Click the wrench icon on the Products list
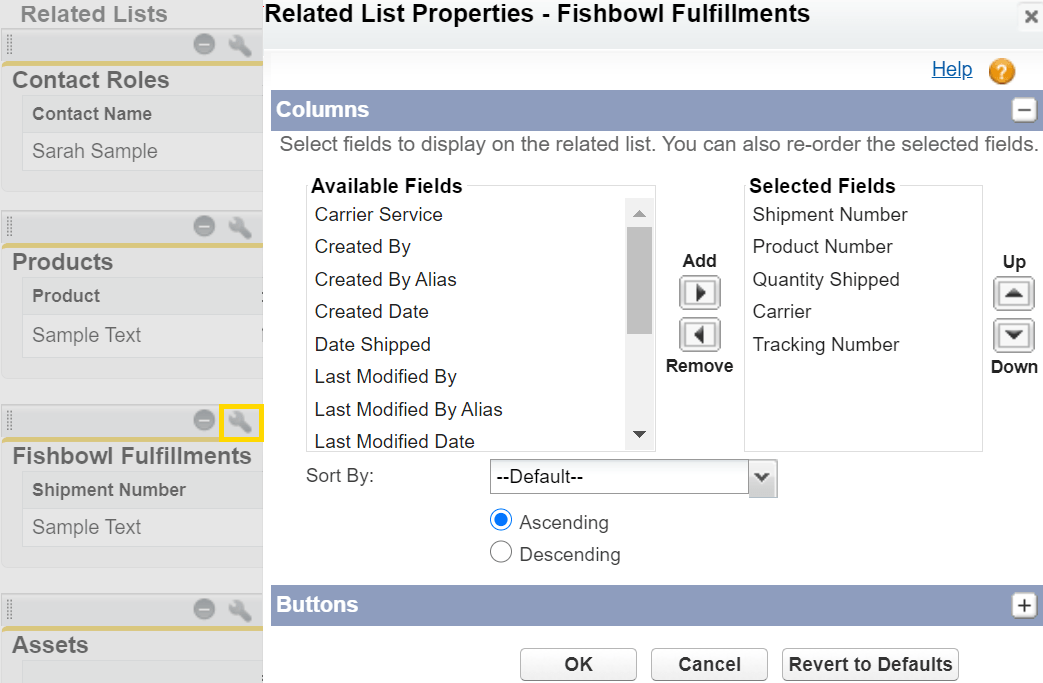Image resolution: width=1043 pixels, height=683 pixels. coord(240,227)
